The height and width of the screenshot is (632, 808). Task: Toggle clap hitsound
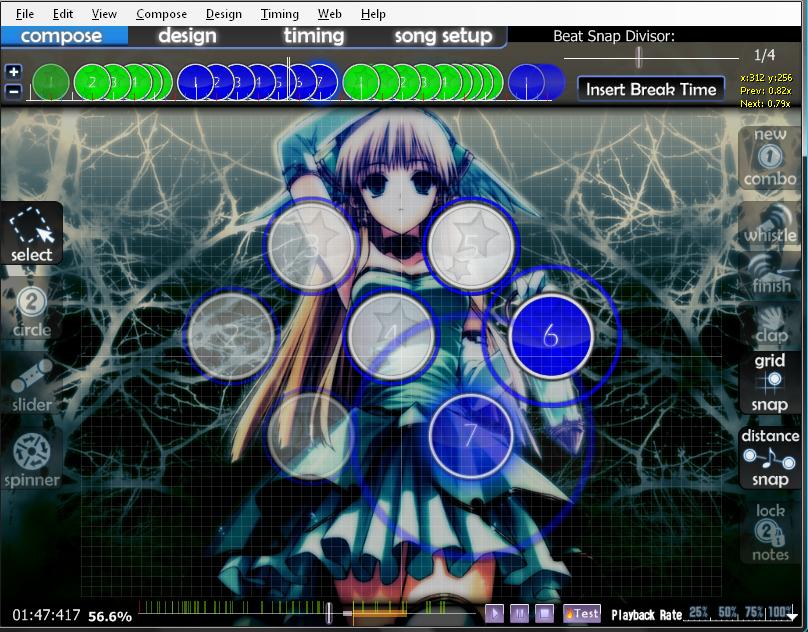770,325
